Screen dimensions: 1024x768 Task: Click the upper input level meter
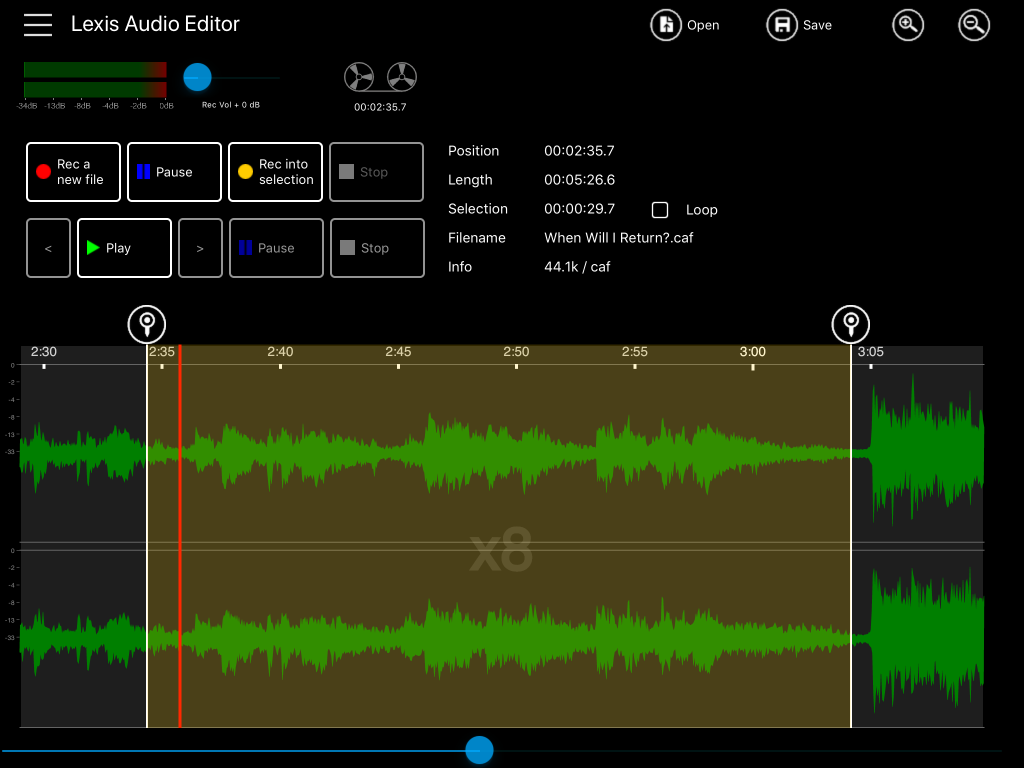(95, 70)
